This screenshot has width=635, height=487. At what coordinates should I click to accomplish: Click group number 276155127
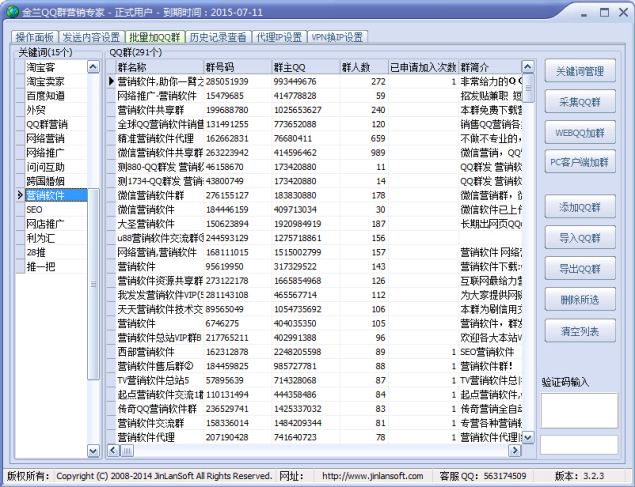[227, 195]
